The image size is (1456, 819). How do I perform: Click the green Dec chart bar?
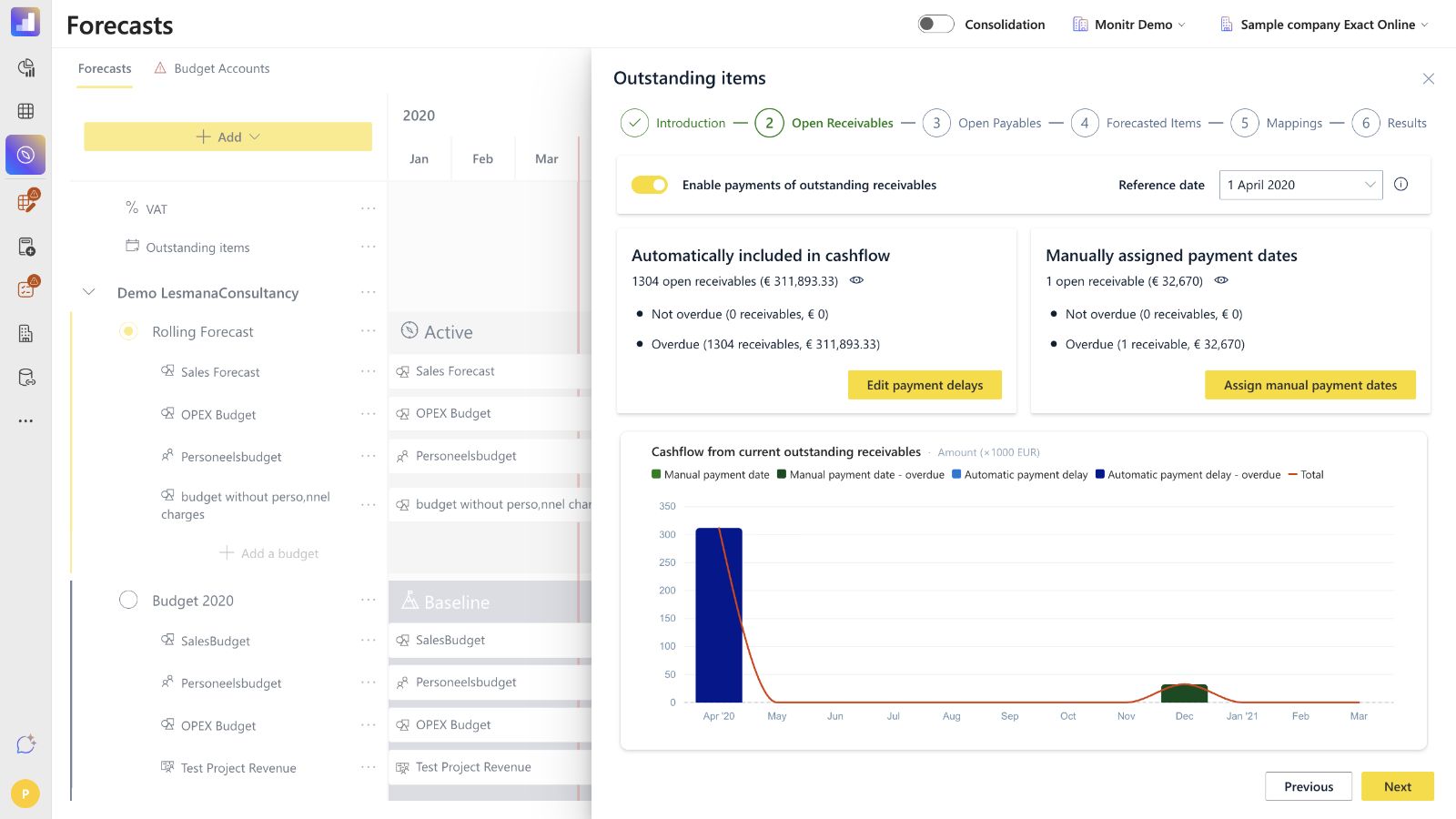pyautogui.click(x=1184, y=693)
